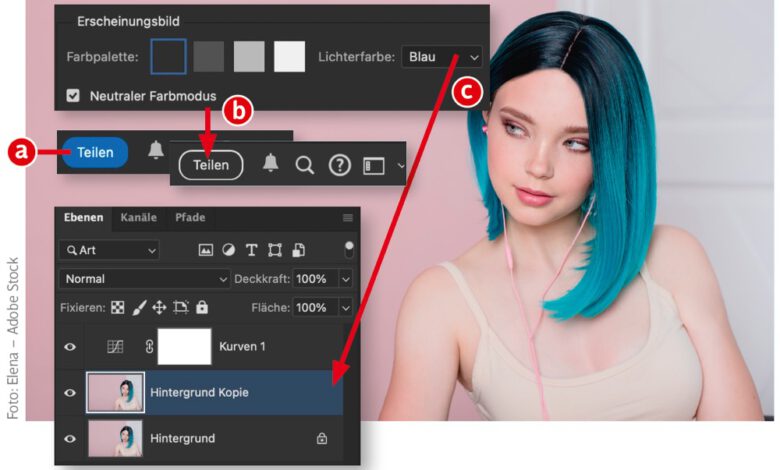780x470 pixels.
Task: Expand the Fläche slider arrow
Action: [346, 308]
